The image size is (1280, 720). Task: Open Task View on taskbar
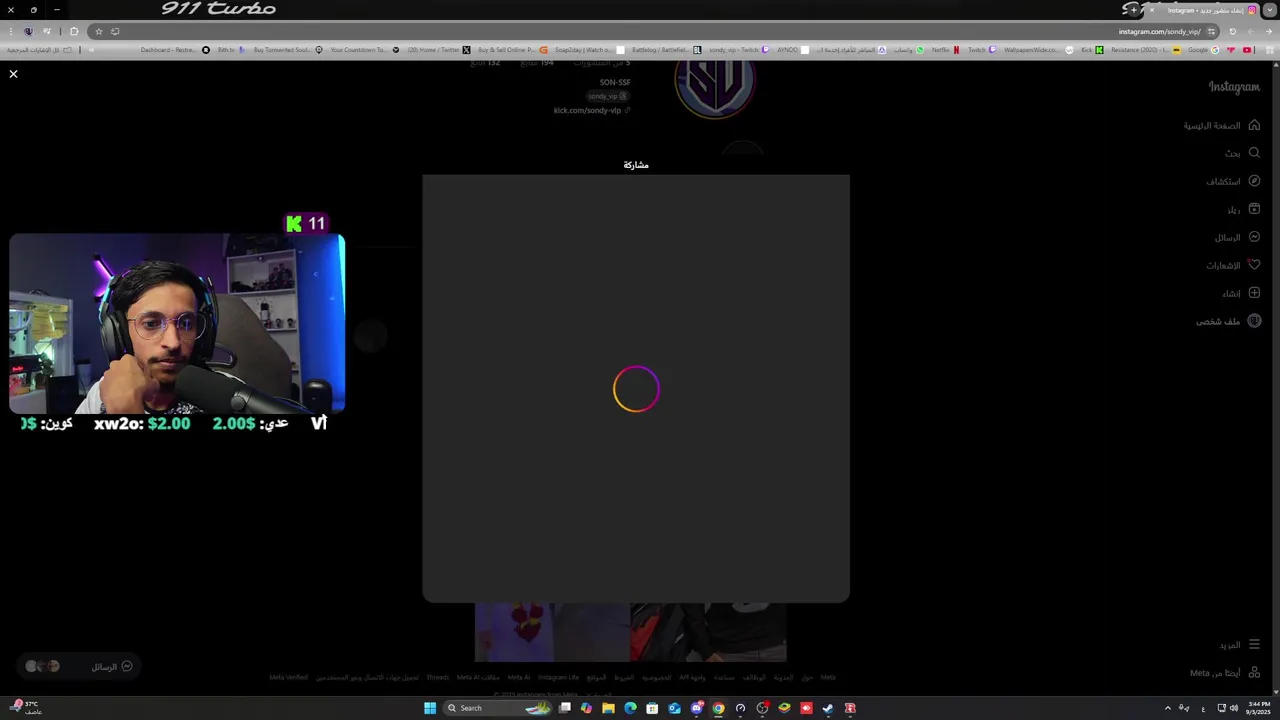click(x=565, y=708)
